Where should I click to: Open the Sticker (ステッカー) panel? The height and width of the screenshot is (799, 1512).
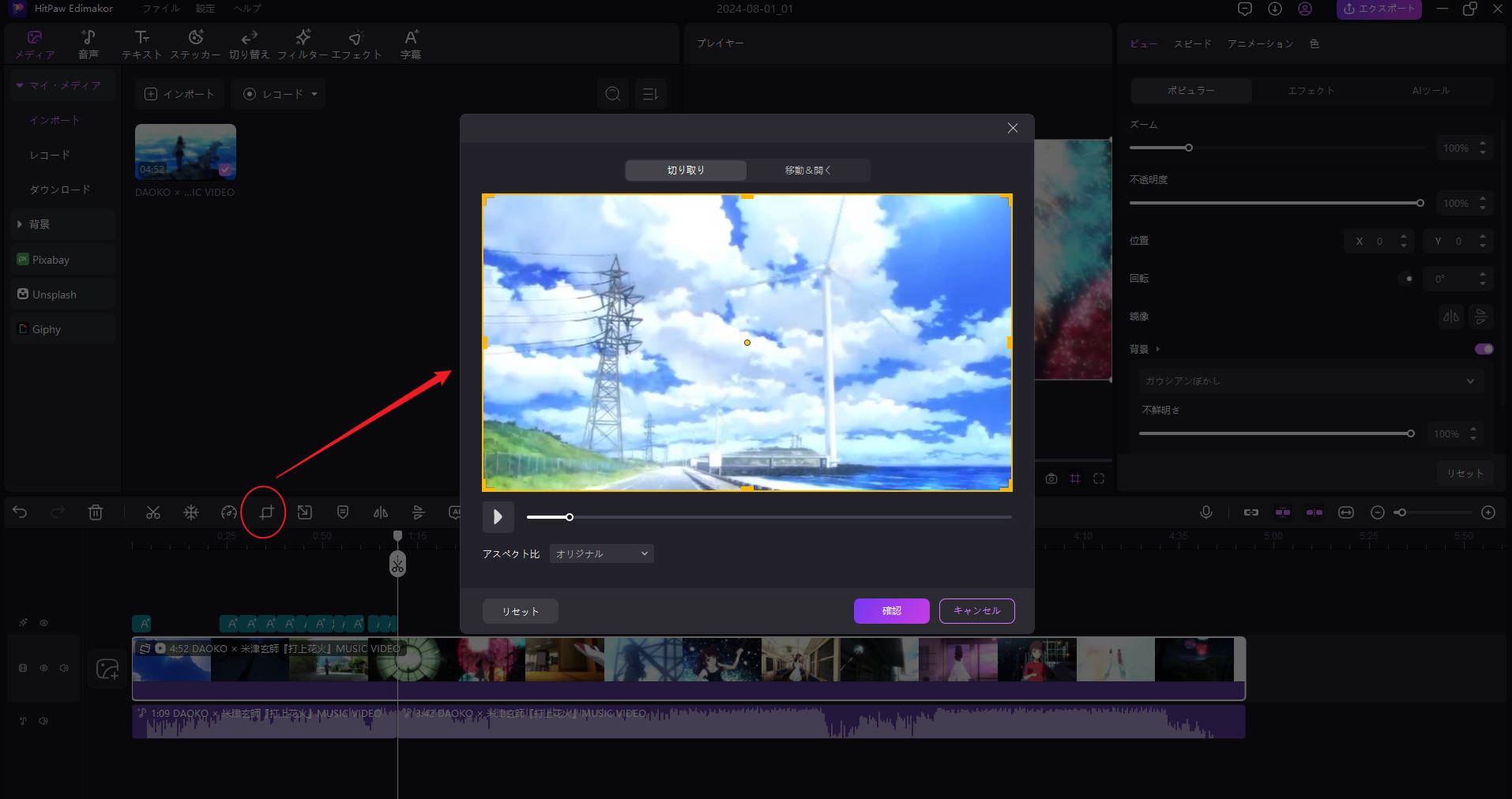(x=195, y=44)
